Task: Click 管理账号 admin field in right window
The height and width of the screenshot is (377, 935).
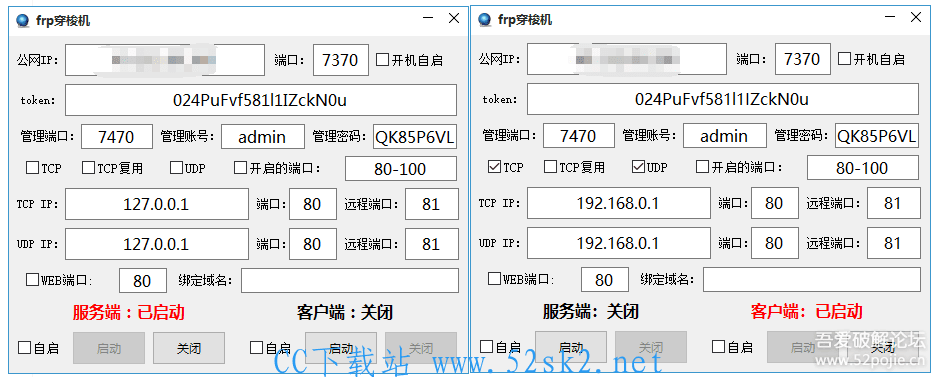Action: [725, 135]
